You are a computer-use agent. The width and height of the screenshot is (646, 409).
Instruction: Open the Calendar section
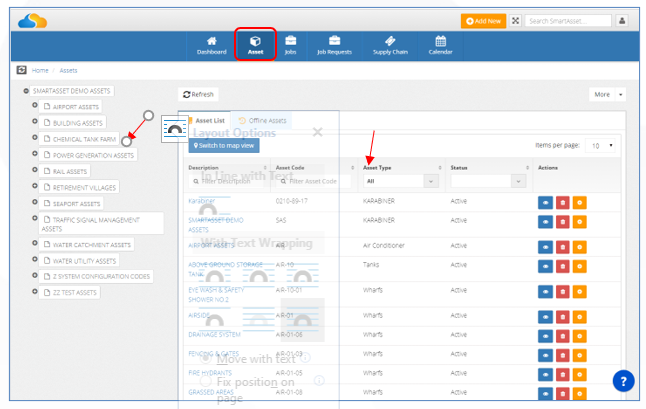440,46
